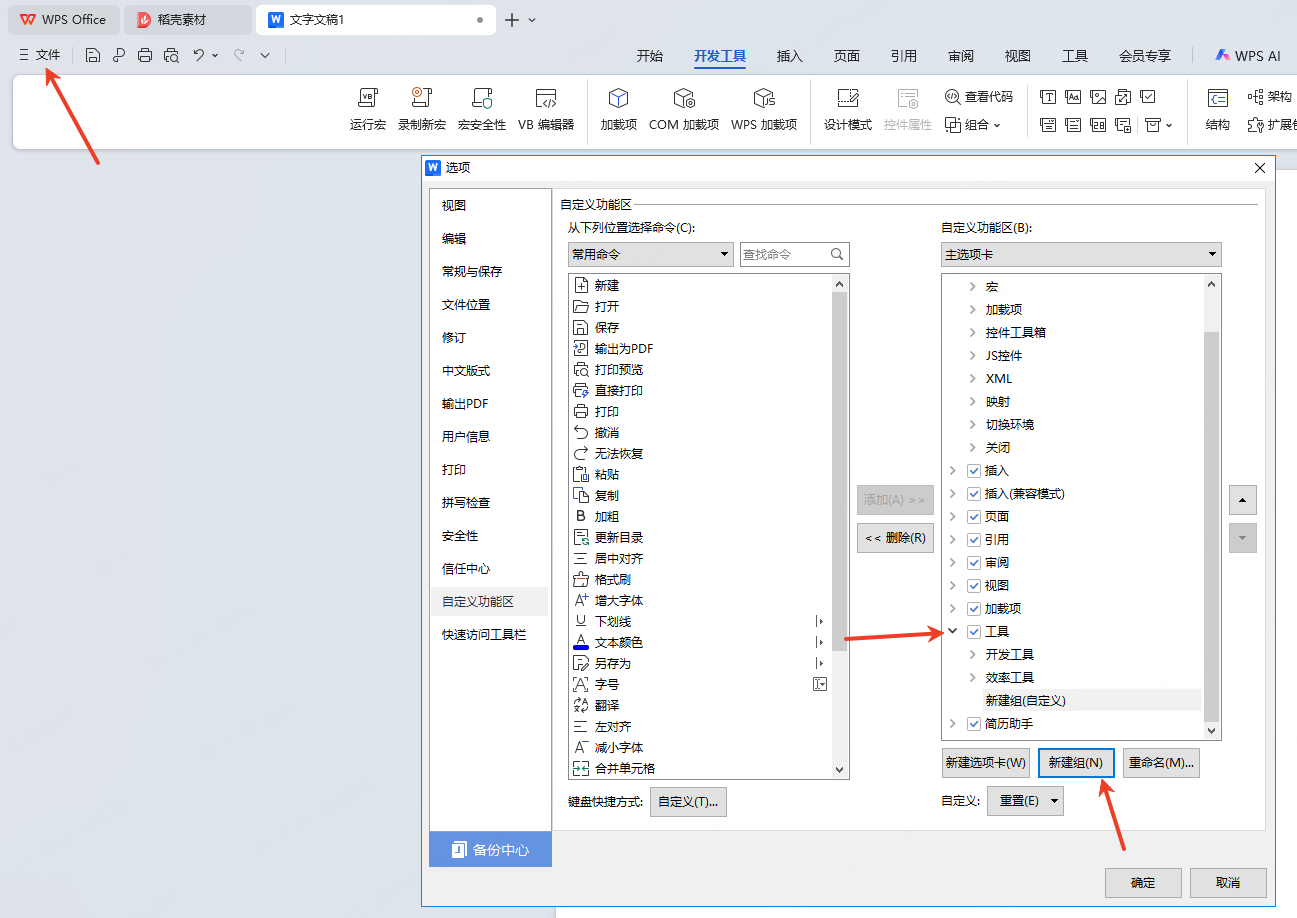
Task: Open the 重置(E) dropdown
Action: tap(1025, 801)
